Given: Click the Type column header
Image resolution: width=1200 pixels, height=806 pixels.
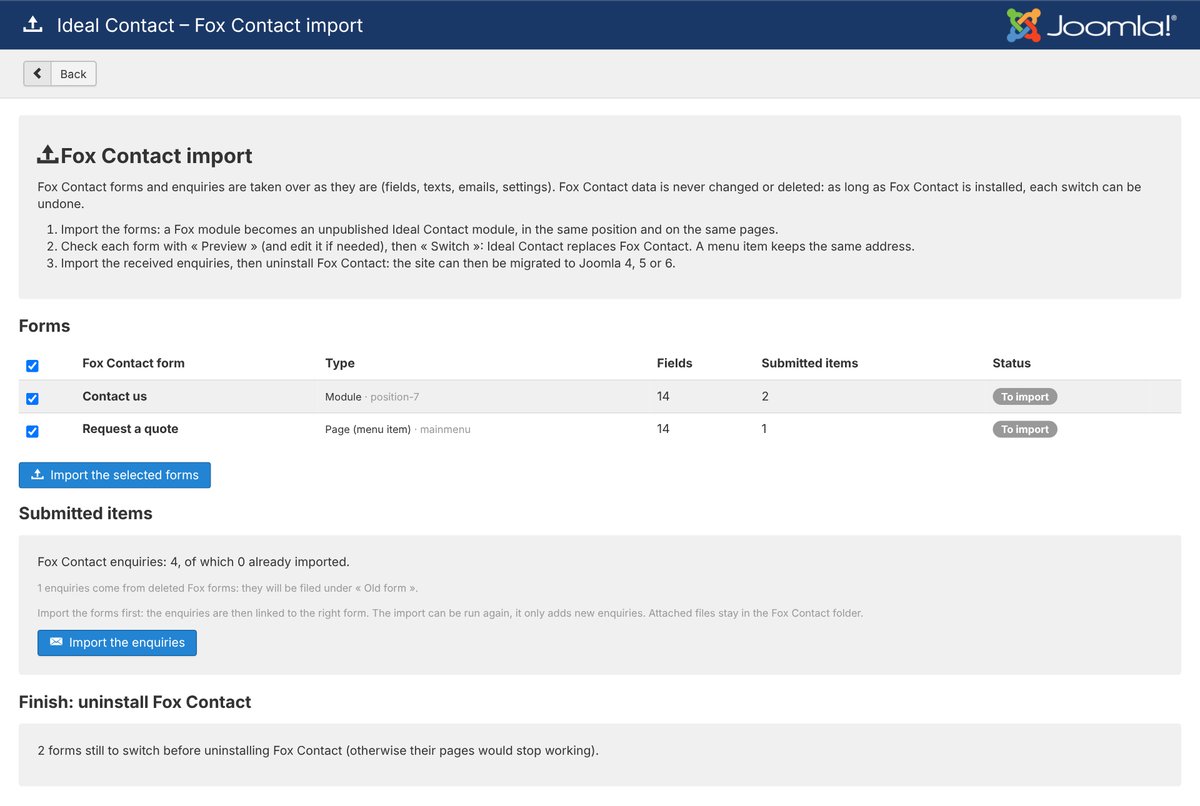Looking at the screenshot, I should (x=340, y=363).
